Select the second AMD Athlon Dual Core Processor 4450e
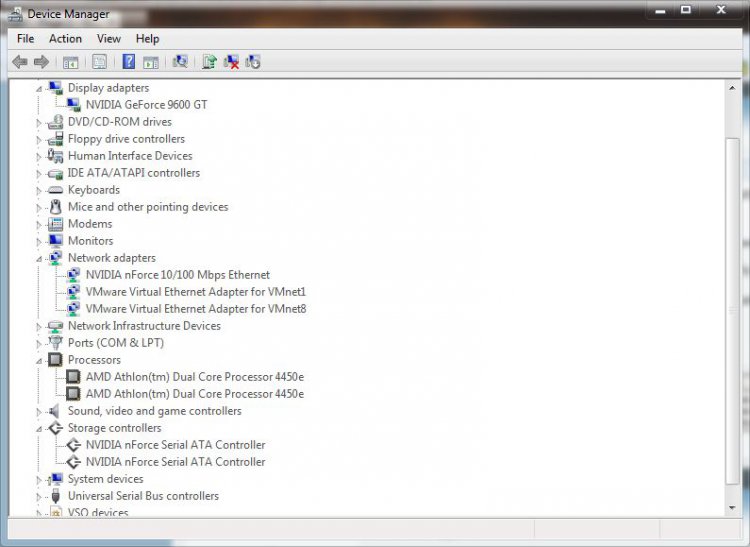This screenshot has width=750, height=547. 195,394
